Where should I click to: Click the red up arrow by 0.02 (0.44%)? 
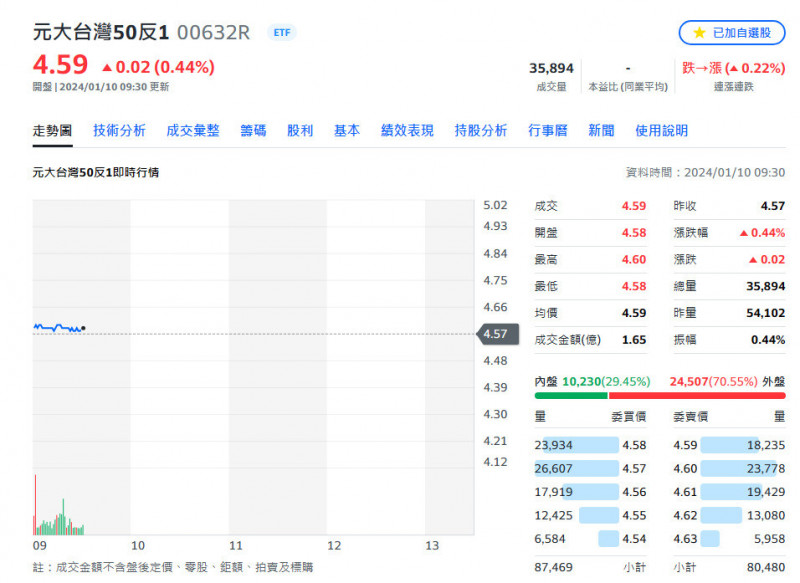click(x=107, y=67)
